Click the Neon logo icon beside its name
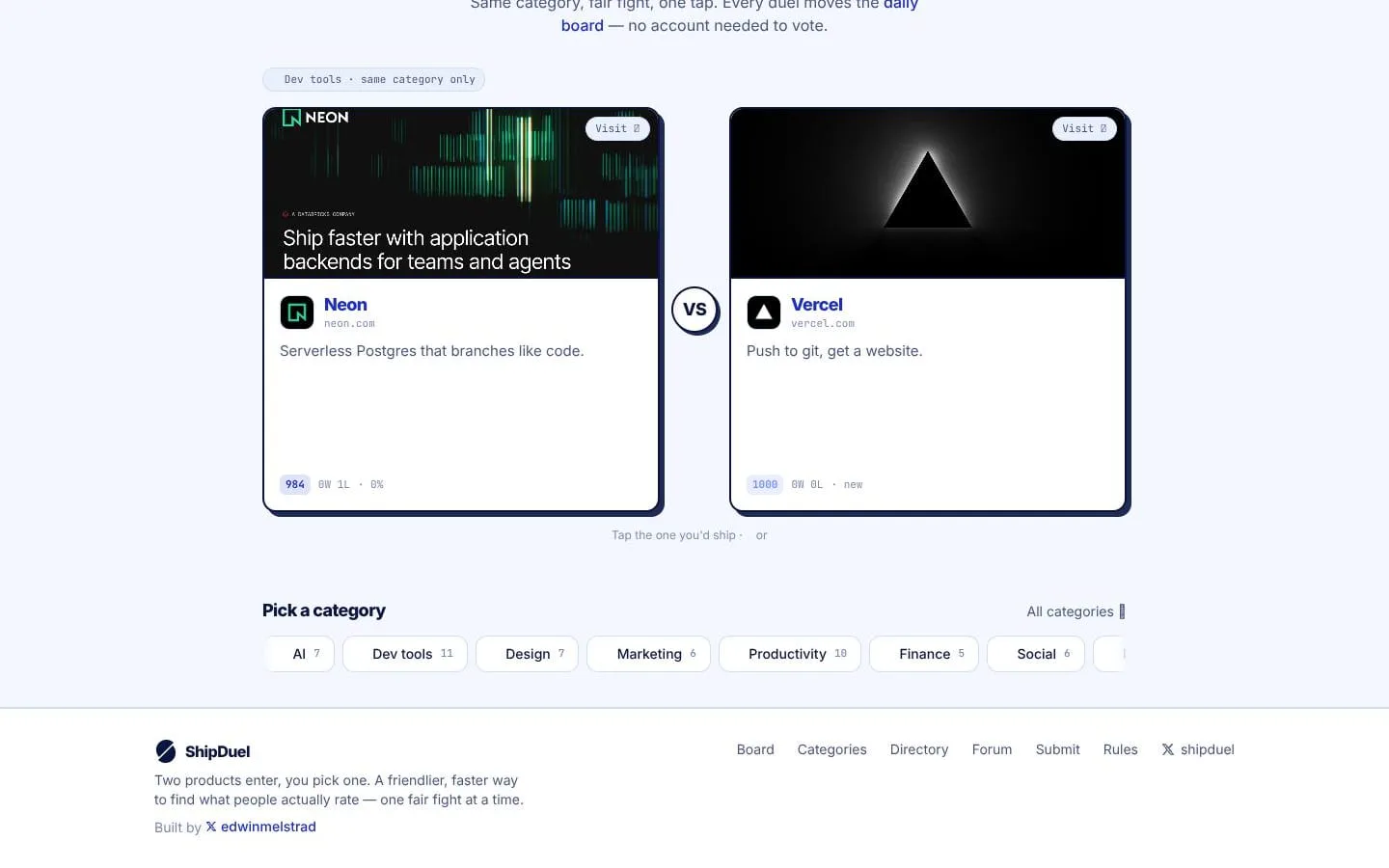 pos(297,312)
